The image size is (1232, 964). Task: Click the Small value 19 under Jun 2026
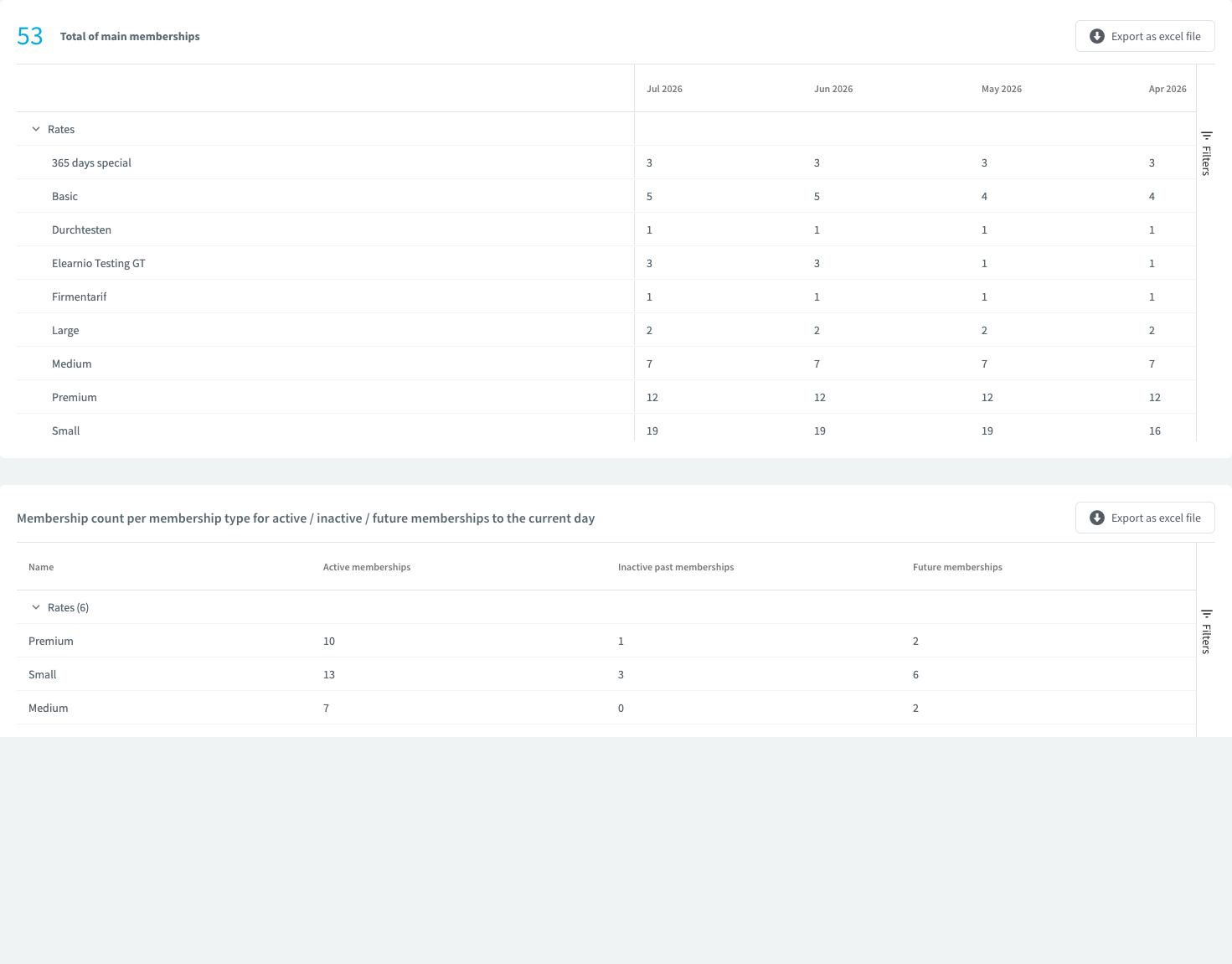[x=820, y=430]
